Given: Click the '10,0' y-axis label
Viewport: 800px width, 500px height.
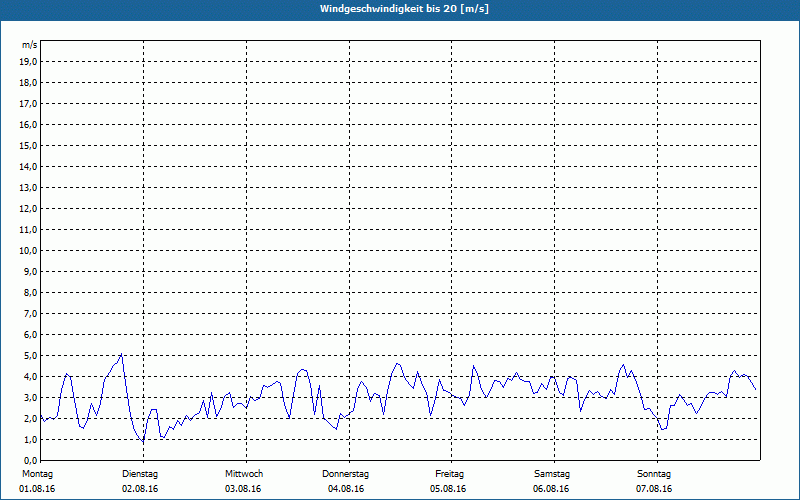Looking at the screenshot, I should click(x=28, y=251).
